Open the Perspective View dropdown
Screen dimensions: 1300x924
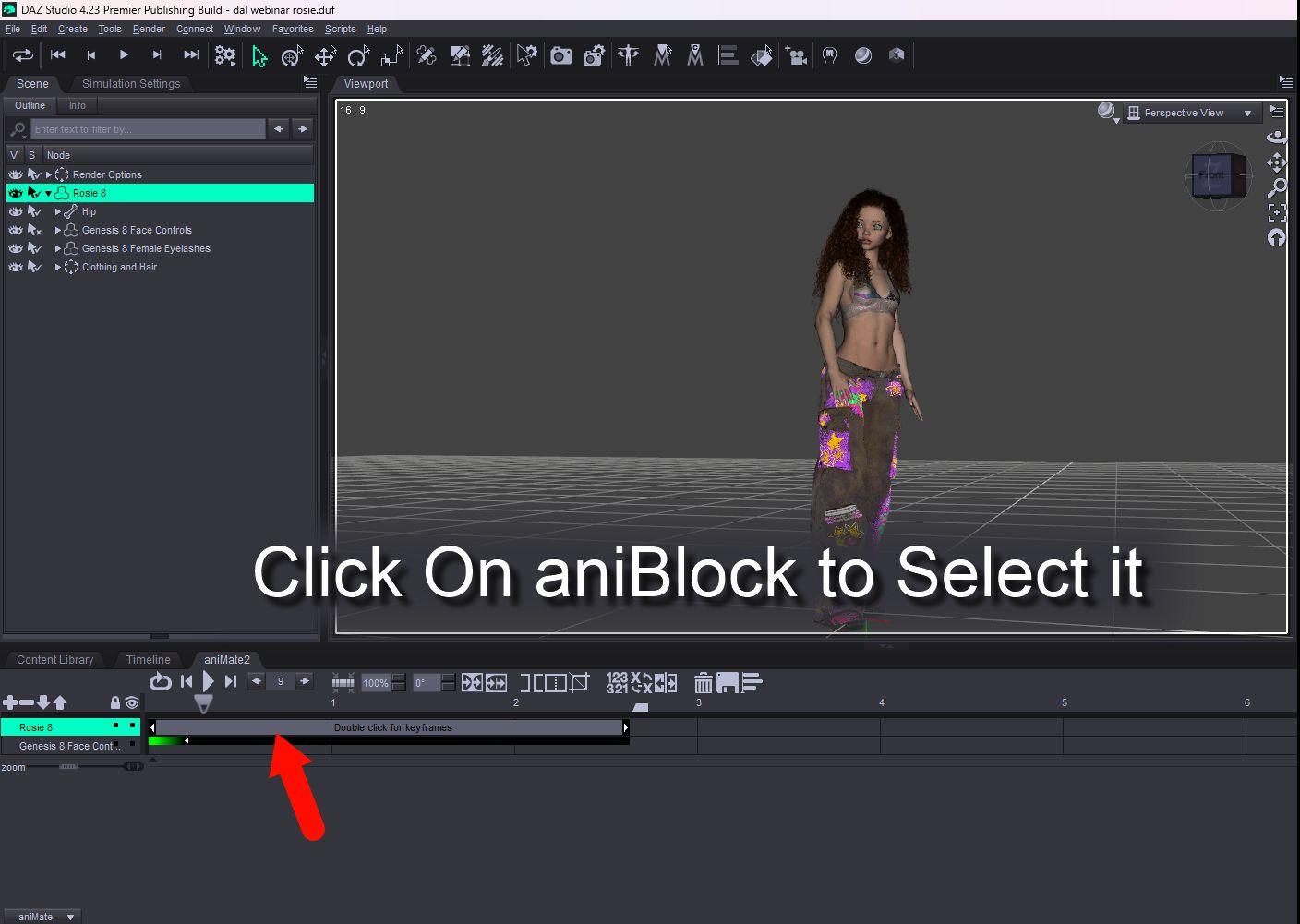coord(1191,113)
